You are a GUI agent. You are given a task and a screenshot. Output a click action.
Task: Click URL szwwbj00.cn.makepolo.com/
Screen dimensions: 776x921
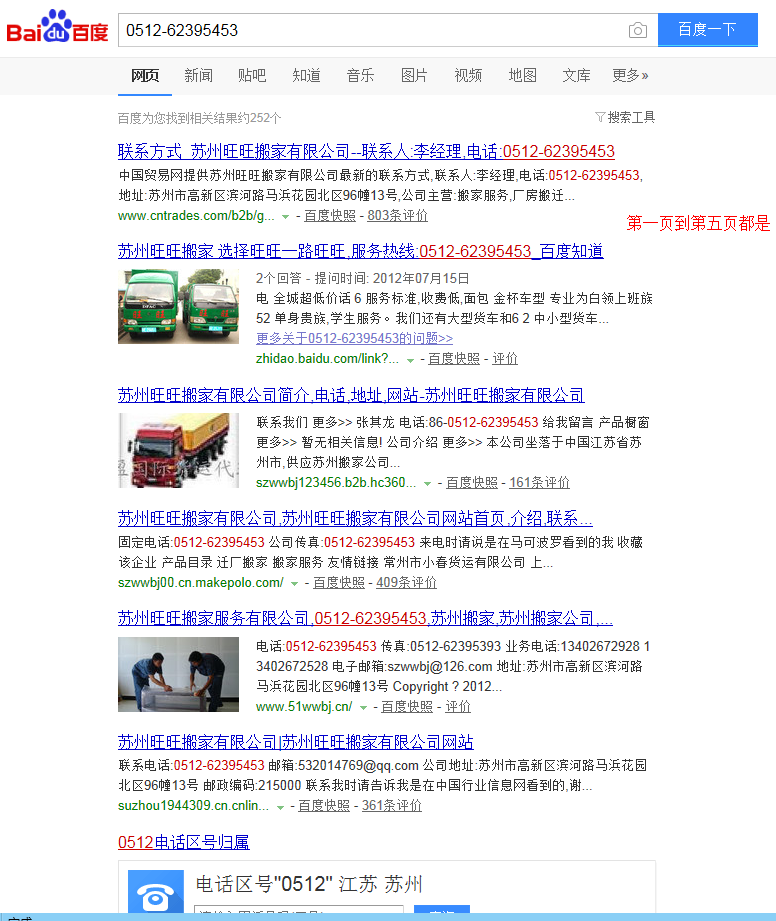(x=201, y=582)
